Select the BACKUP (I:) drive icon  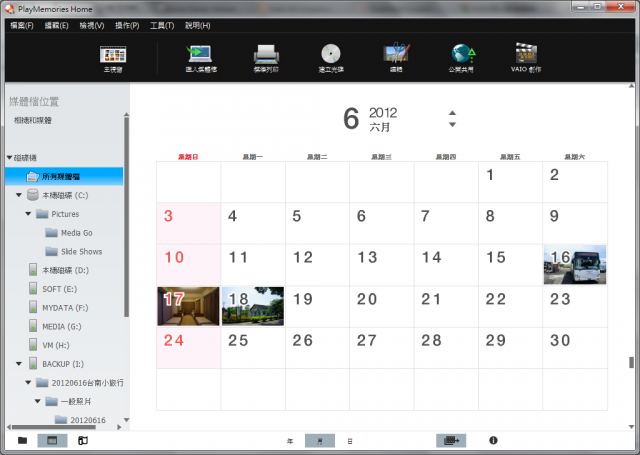point(33,364)
